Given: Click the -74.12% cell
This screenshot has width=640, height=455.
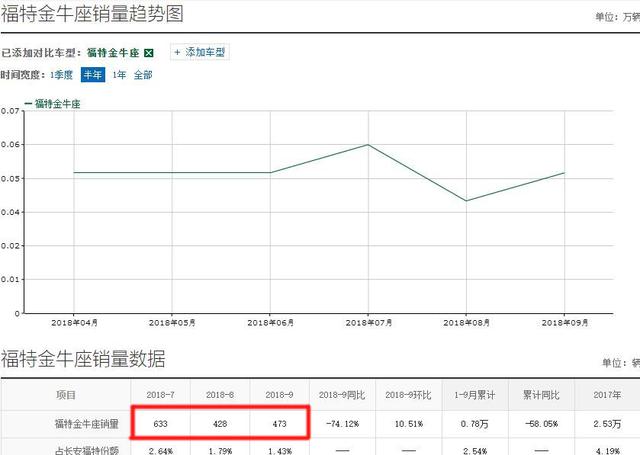Looking at the screenshot, I should tap(342, 424).
